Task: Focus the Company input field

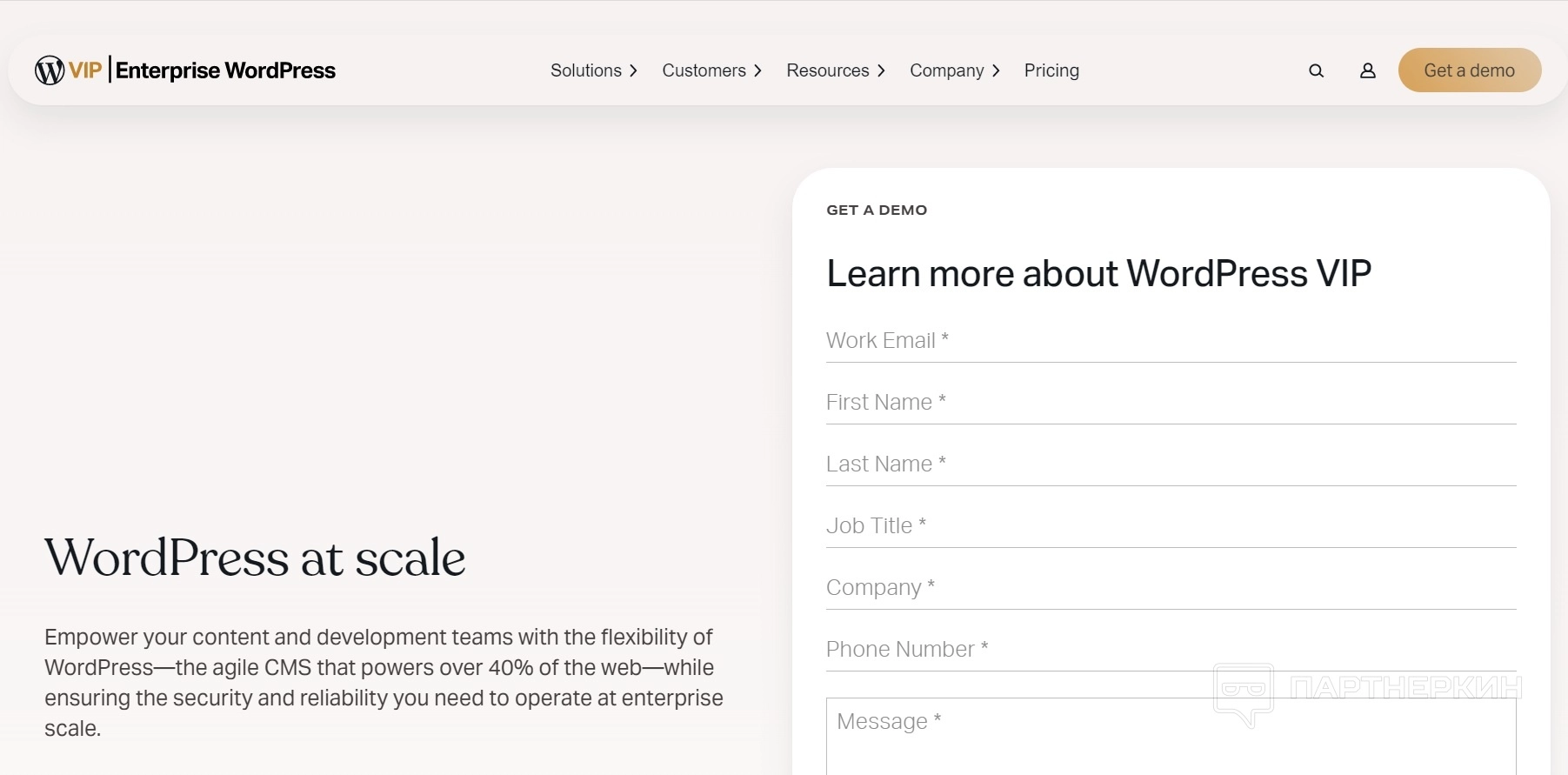Action: coord(1171,588)
